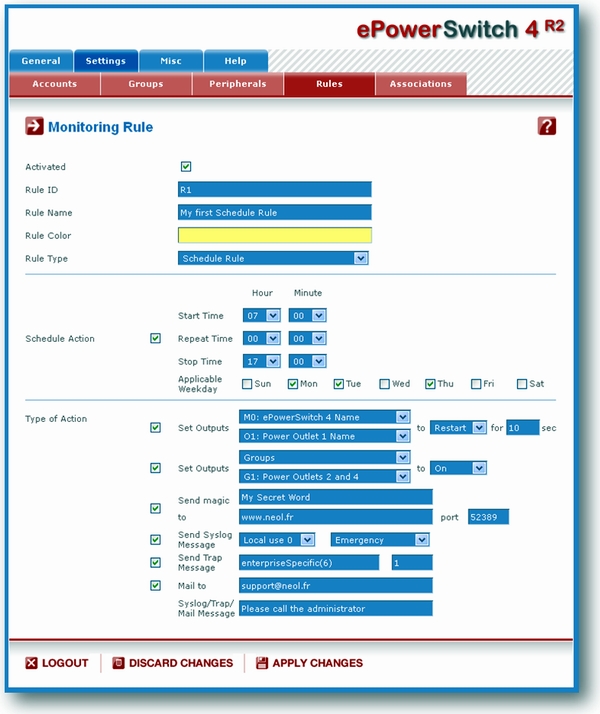Click the trap number field containing 1
The image size is (600, 714).
pyautogui.click(x=412, y=562)
